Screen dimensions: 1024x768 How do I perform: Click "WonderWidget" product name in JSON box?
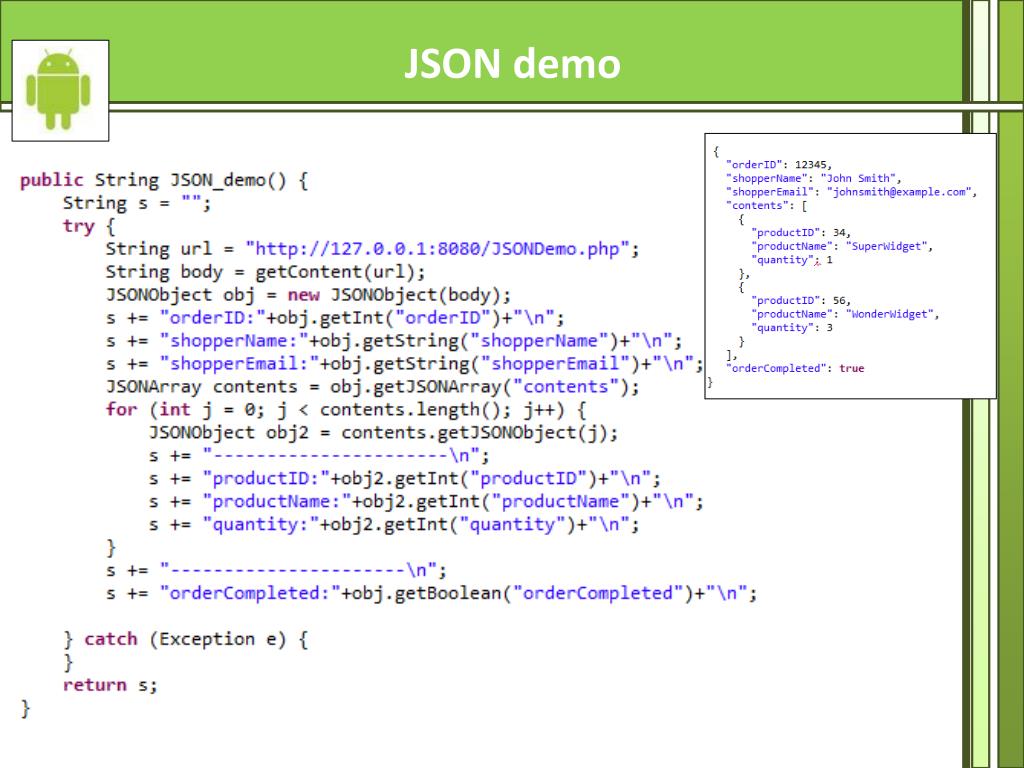[889, 314]
